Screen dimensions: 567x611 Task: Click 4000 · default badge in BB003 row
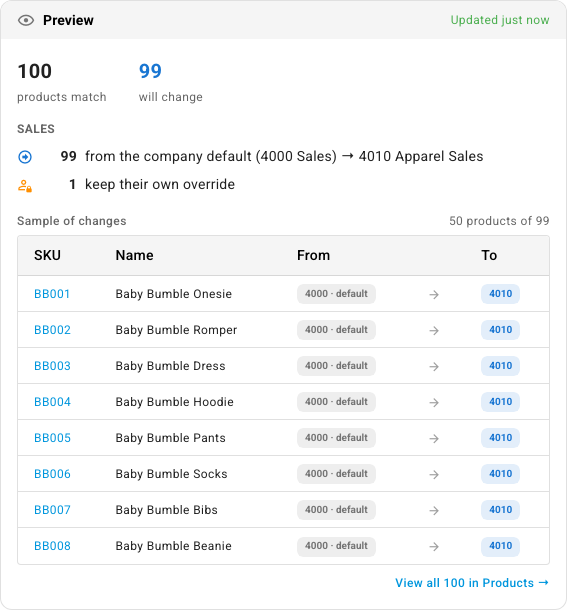pos(336,366)
